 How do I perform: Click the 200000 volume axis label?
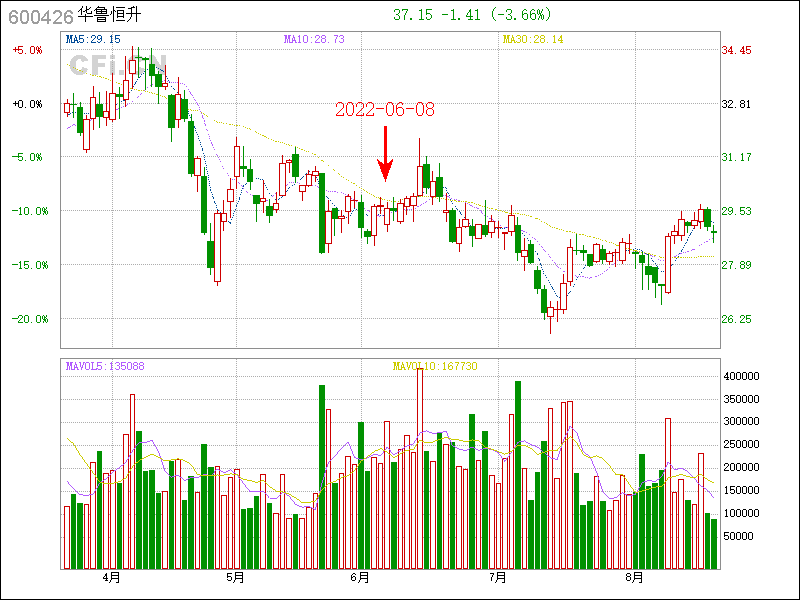coord(741,467)
